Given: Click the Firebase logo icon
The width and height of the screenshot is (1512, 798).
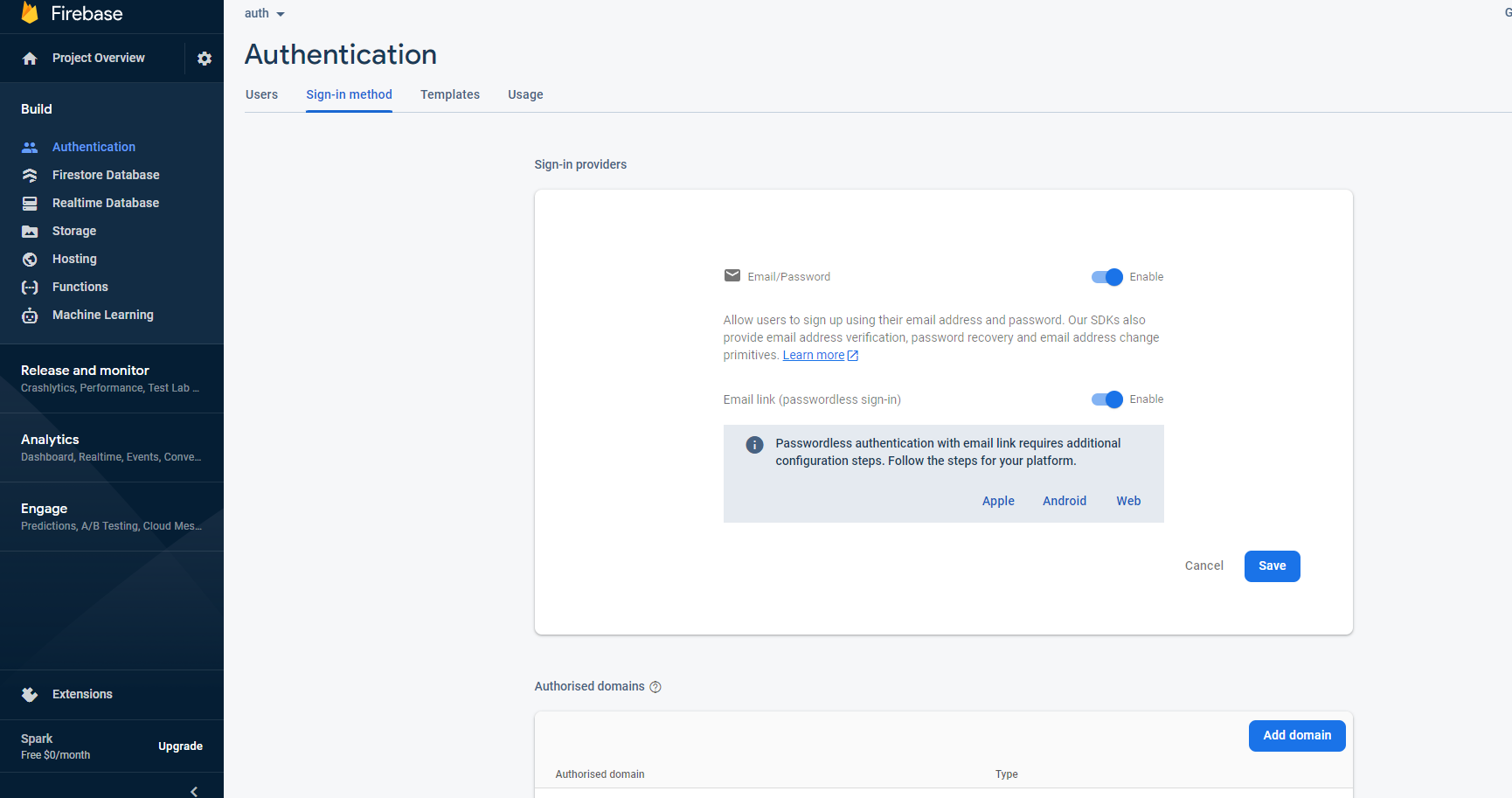Looking at the screenshot, I should [x=30, y=12].
